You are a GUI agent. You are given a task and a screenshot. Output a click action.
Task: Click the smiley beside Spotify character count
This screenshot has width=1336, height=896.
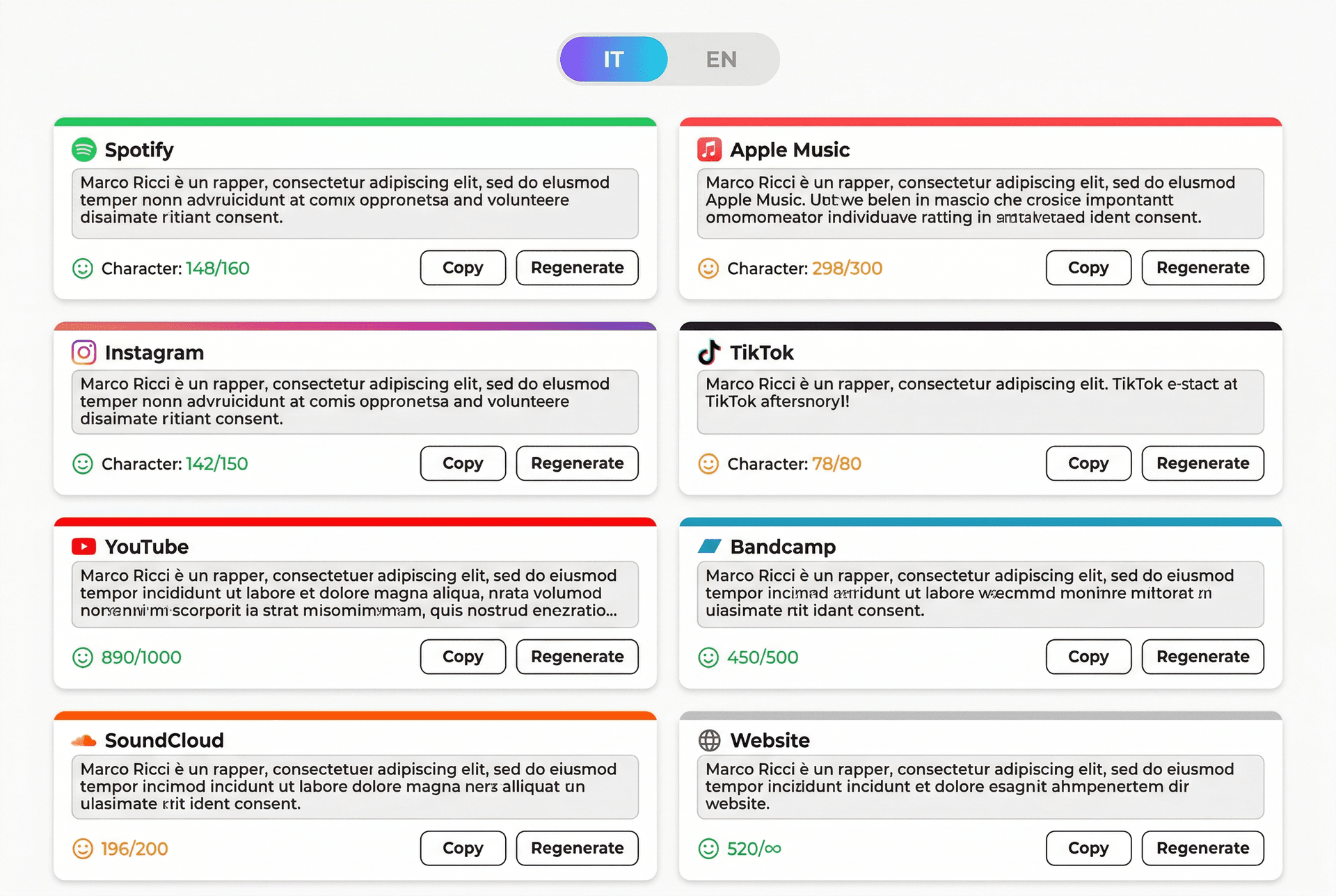point(81,268)
